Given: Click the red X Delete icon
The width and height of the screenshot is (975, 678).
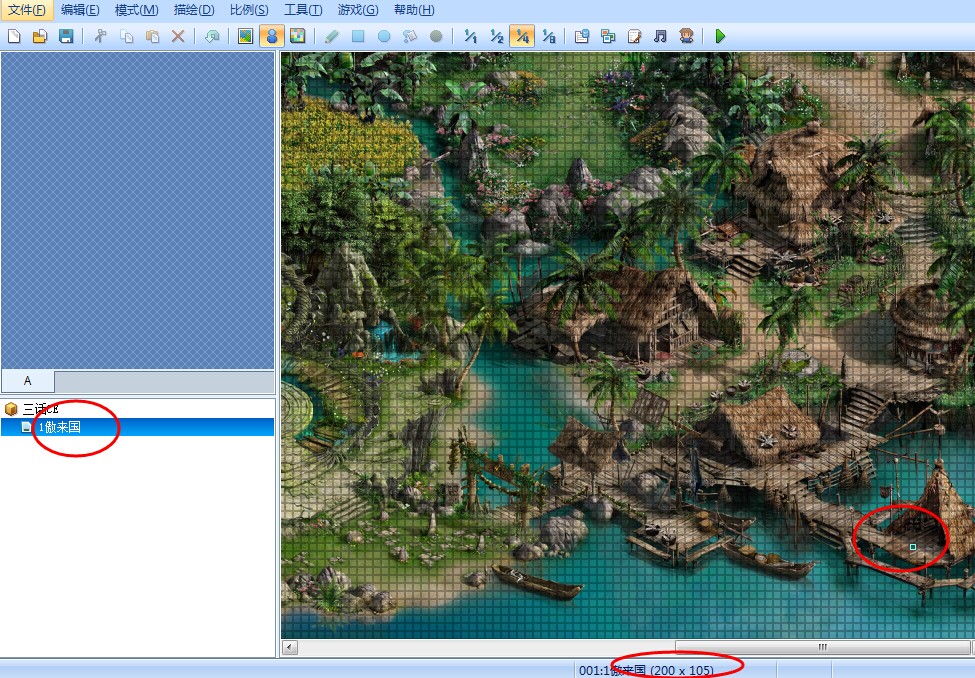Looking at the screenshot, I should pyautogui.click(x=178, y=36).
